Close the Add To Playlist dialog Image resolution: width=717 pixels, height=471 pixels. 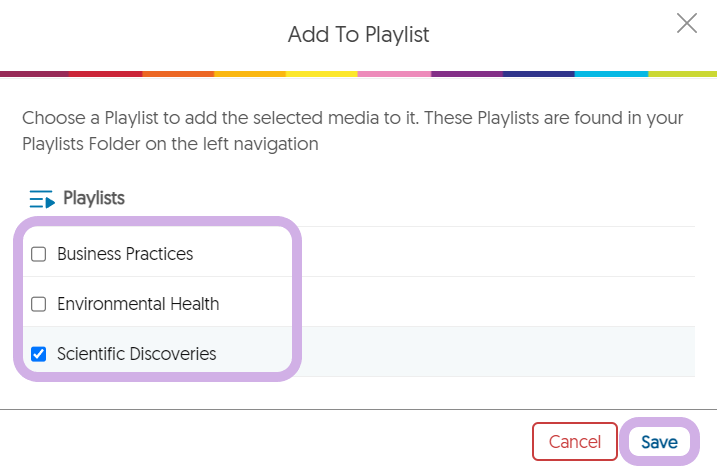(x=687, y=24)
